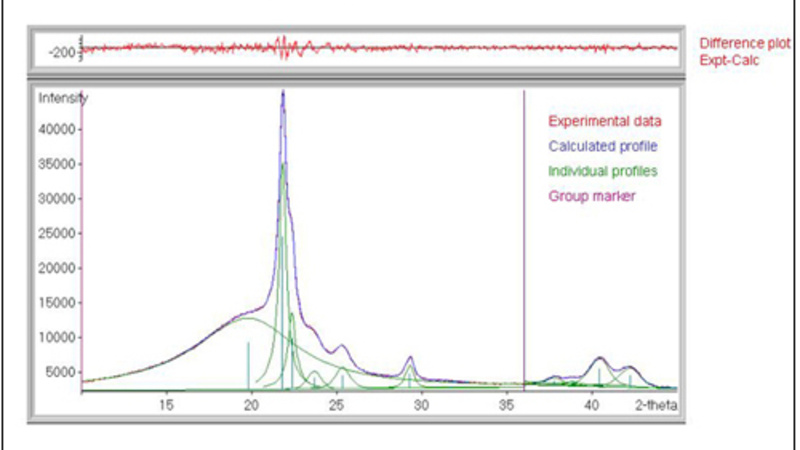Click the tallest peak apex near 22 degrees
The height and width of the screenshot is (450, 800).
(283, 93)
